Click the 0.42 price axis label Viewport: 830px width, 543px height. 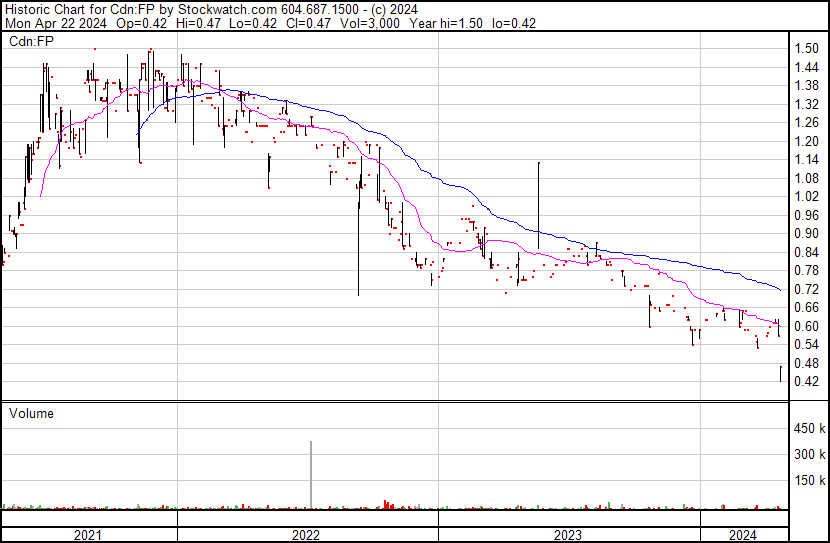click(806, 382)
